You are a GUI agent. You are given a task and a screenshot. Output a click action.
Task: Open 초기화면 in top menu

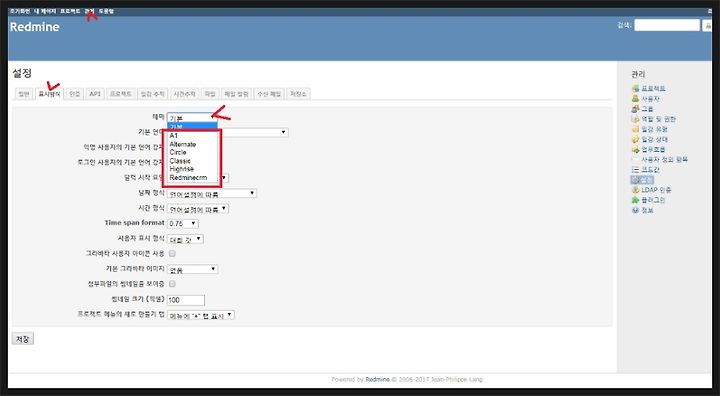coord(20,11)
